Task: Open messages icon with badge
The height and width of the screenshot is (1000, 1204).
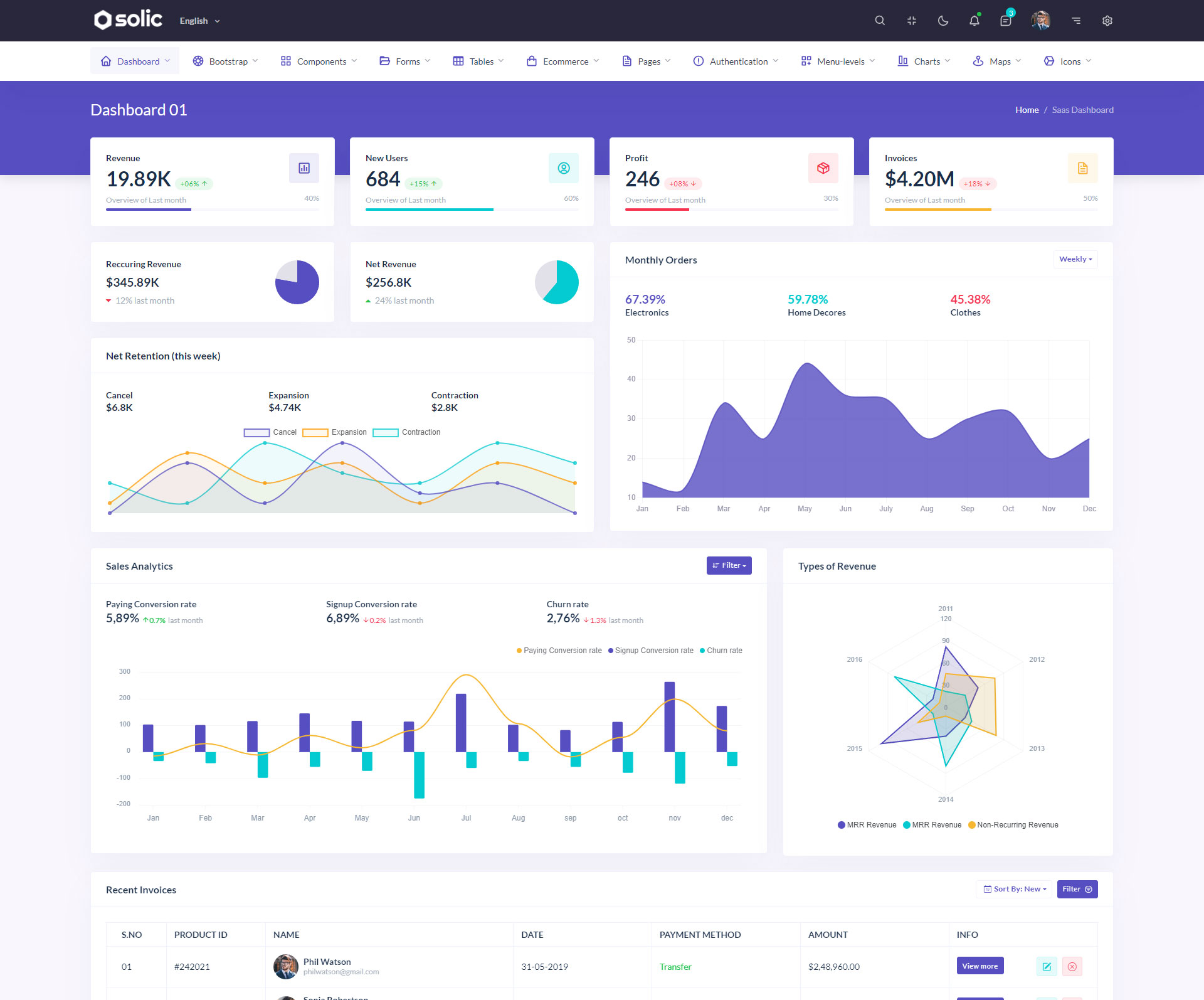Action: [x=1005, y=21]
